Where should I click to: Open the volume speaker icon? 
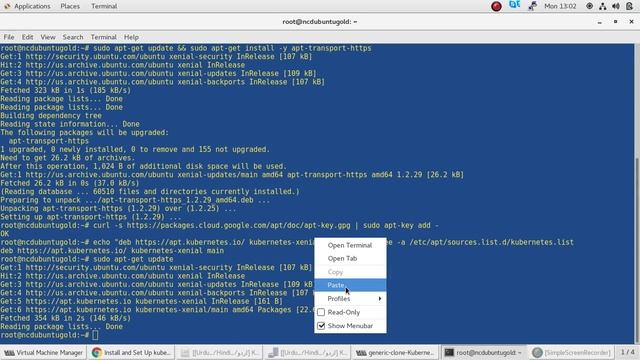click(x=616, y=6)
